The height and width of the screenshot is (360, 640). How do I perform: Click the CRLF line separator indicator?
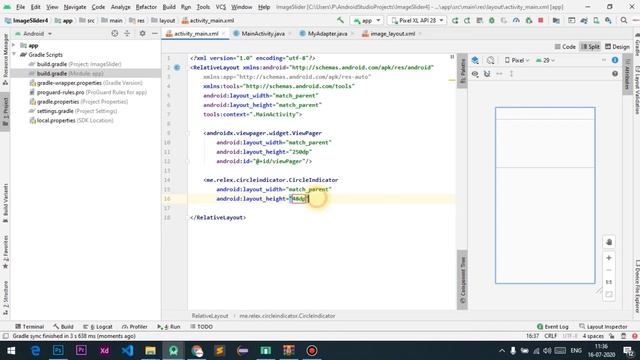(550, 336)
